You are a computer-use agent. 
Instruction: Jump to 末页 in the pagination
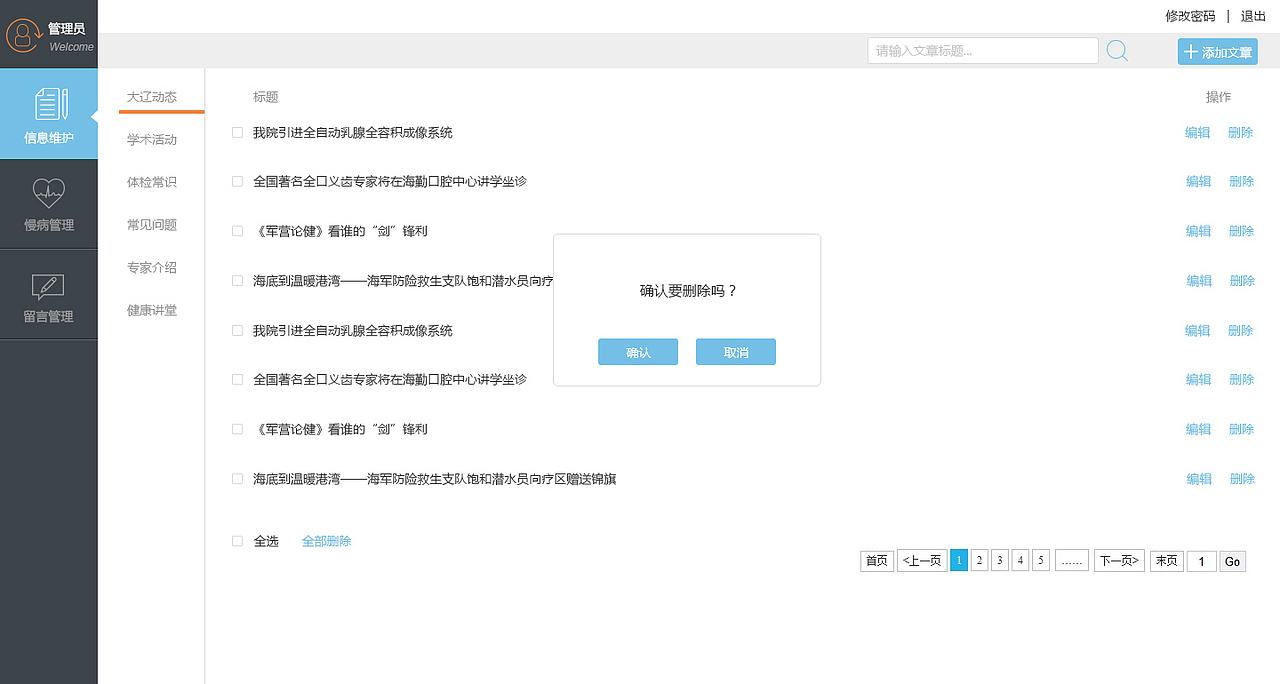pos(1167,561)
